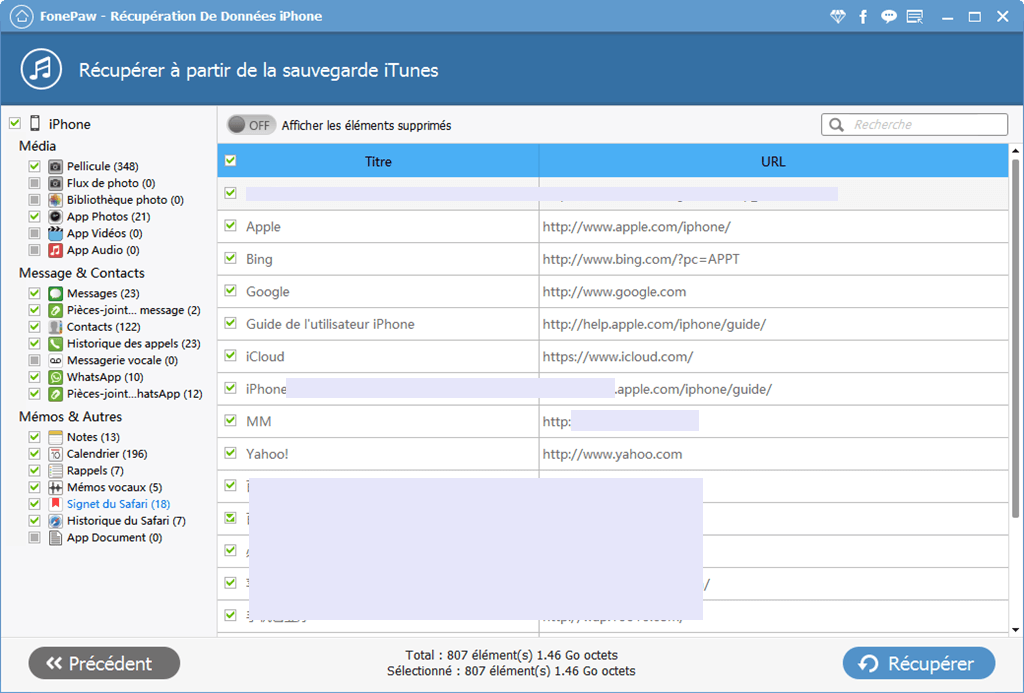Uncheck the Notes (13) checkbox
This screenshot has height=693, width=1024.
[35, 436]
